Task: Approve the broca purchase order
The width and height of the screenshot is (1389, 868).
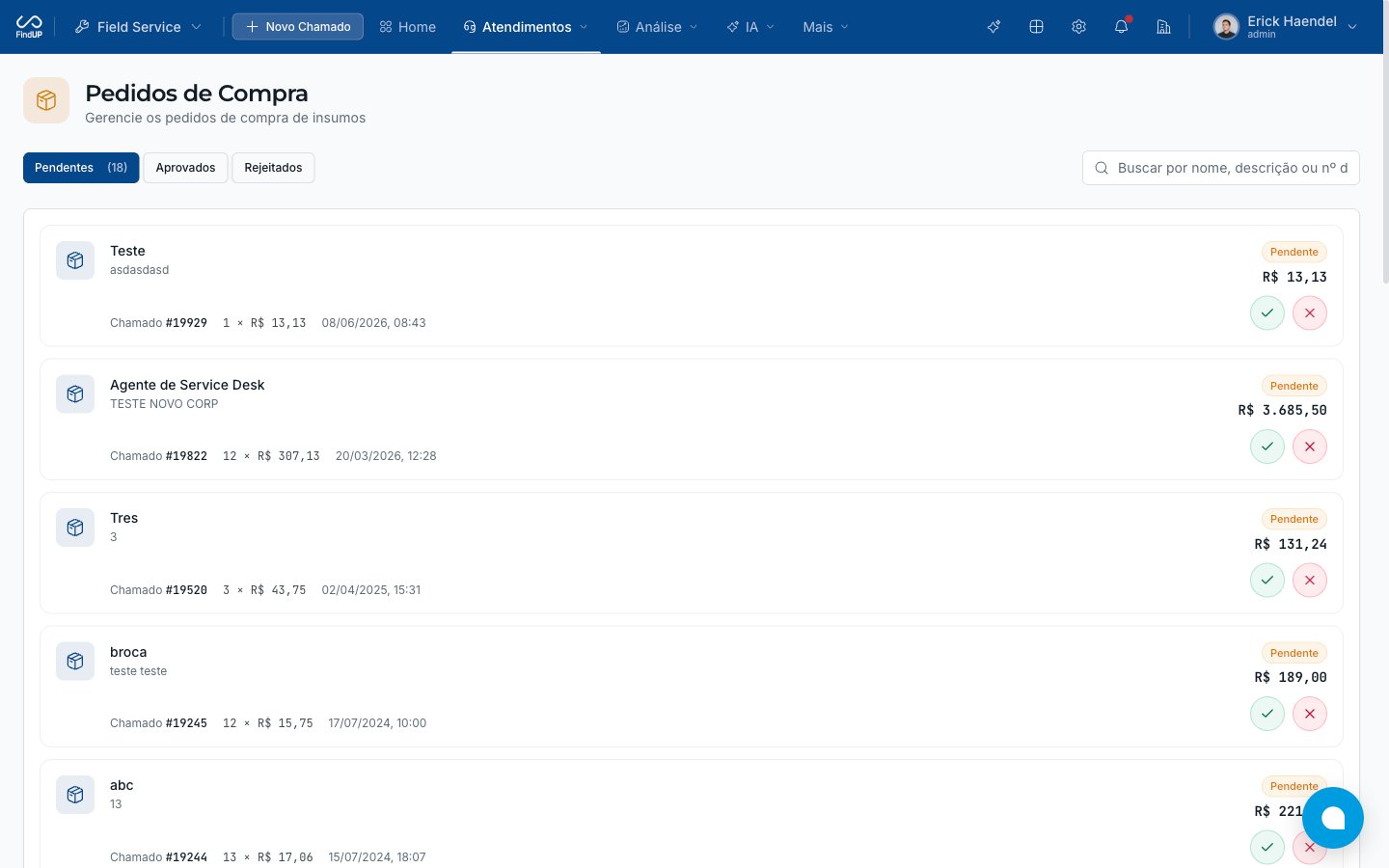Action: pyautogui.click(x=1267, y=714)
